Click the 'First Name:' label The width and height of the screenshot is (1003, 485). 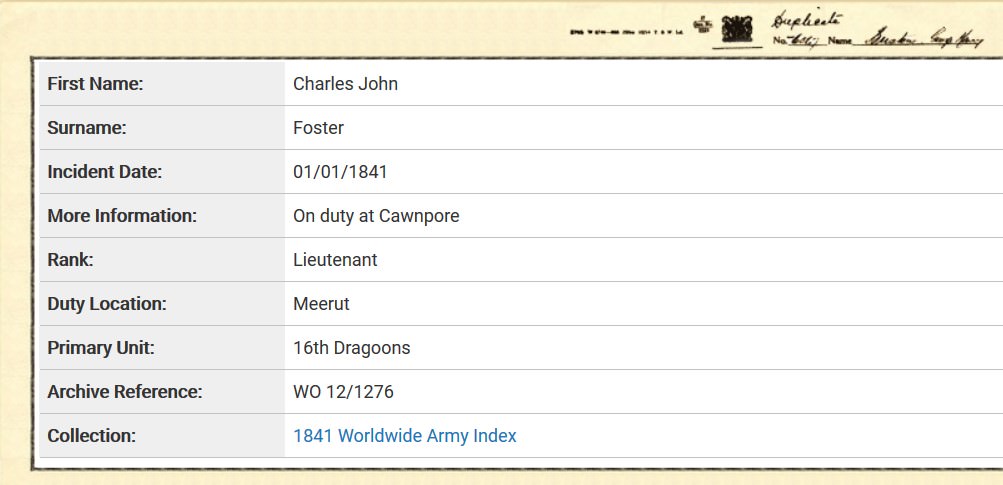[95, 84]
